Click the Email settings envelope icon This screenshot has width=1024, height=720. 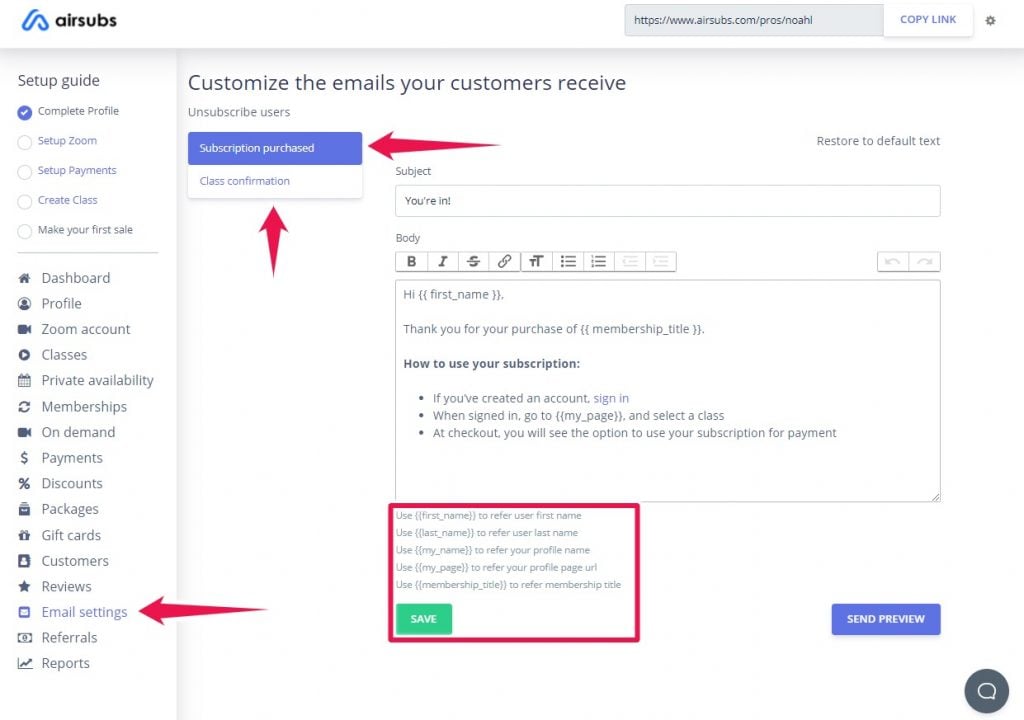[x=24, y=612]
